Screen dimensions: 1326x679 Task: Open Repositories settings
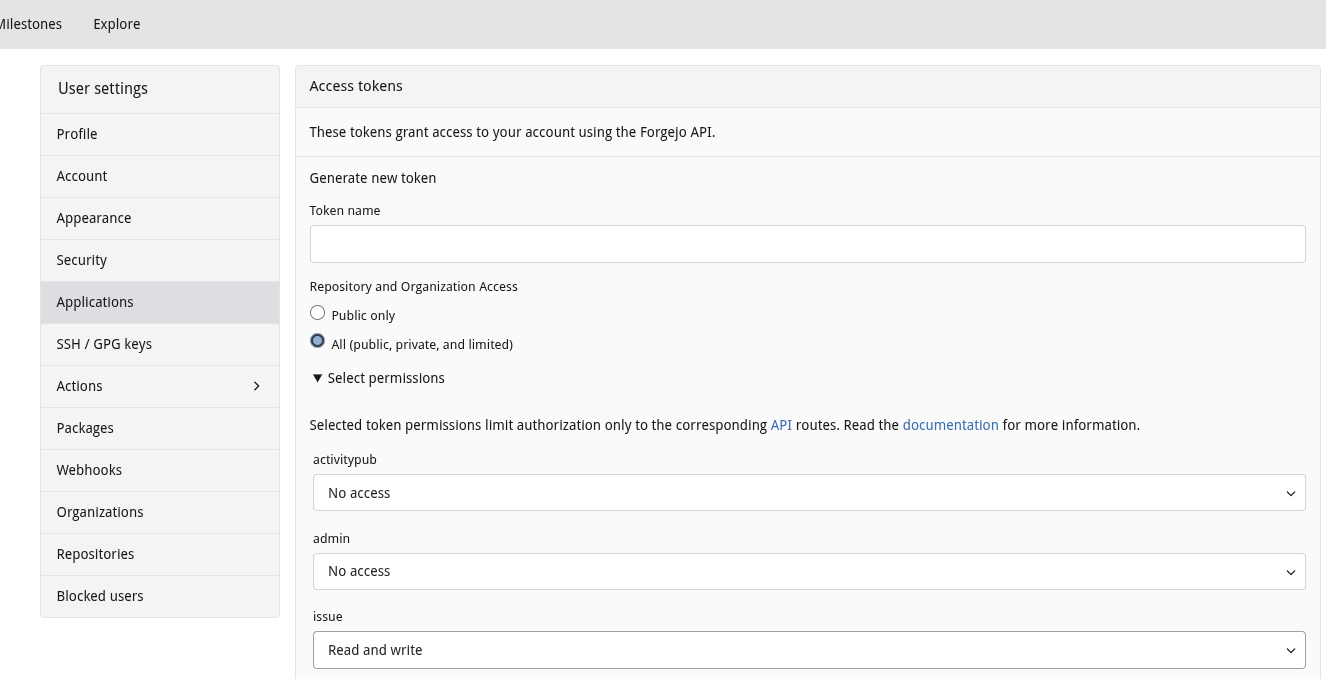95,554
